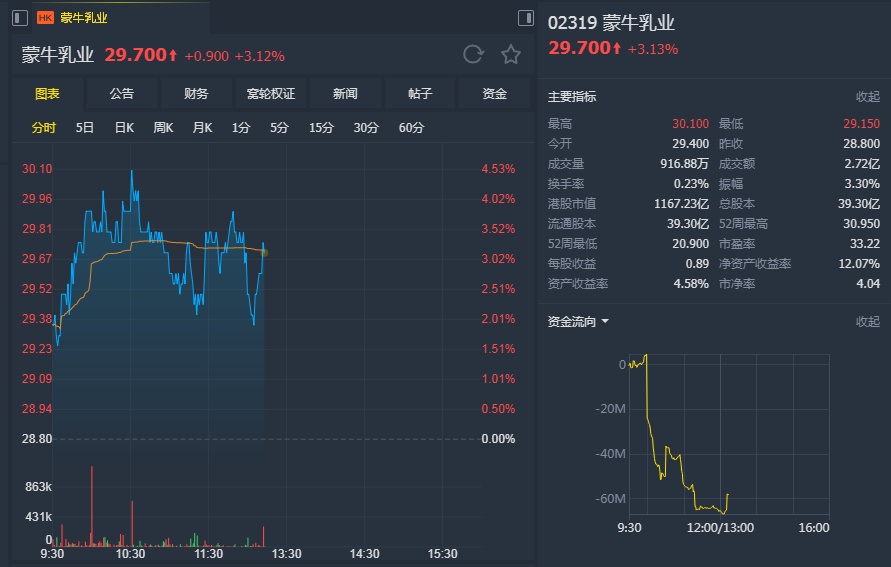Click the 蒙牛乳业 window title tab
Viewport: 891px width, 567px height.
[84, 18]
